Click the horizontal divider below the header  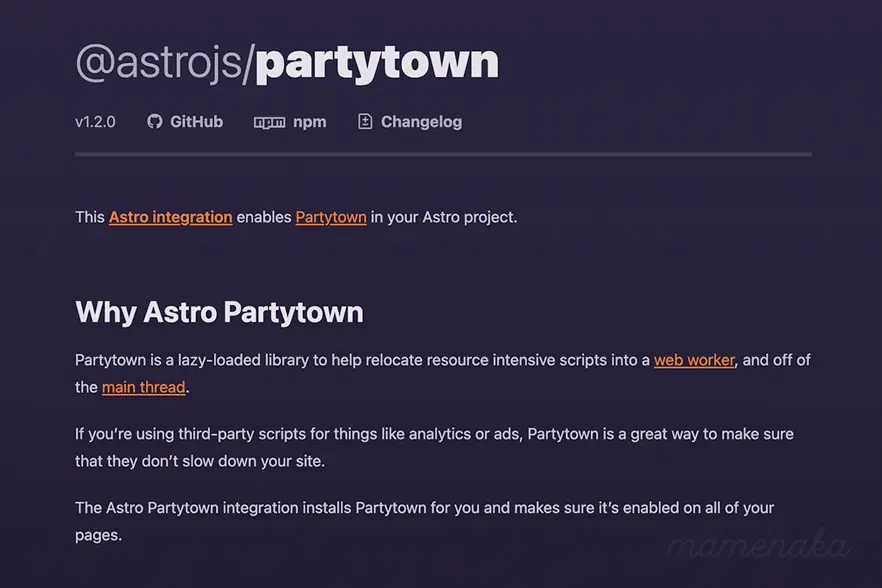441,153
